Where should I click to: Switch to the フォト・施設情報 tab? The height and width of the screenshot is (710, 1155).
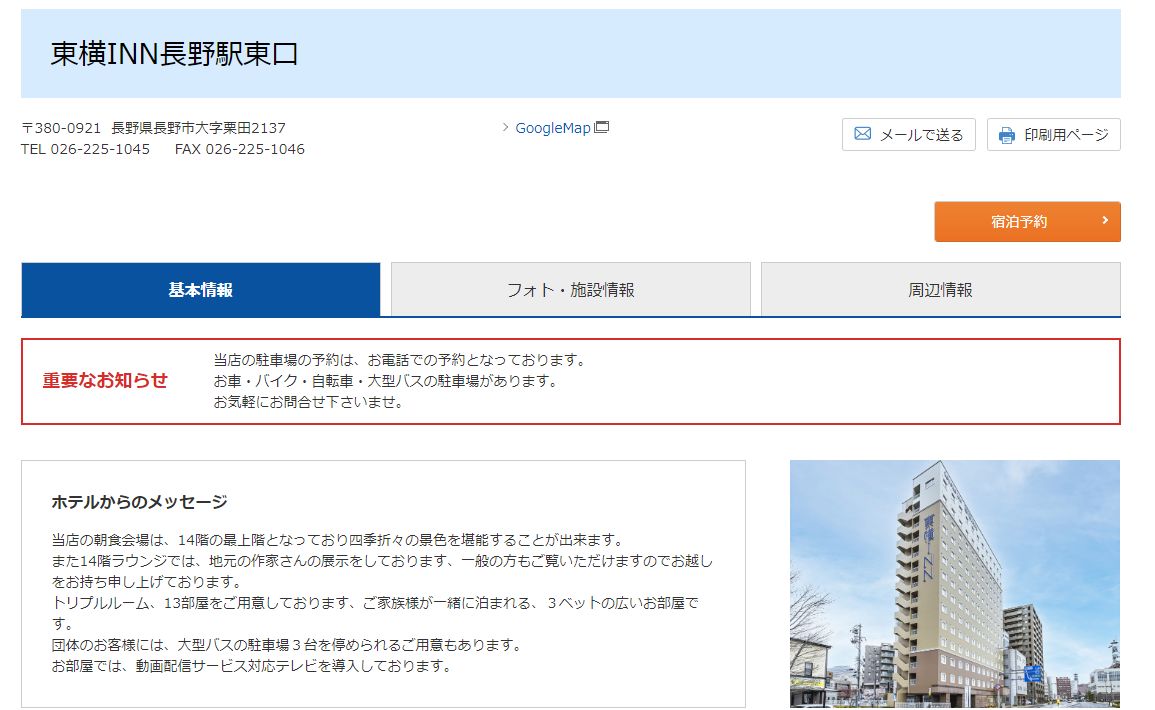[570, 290]
